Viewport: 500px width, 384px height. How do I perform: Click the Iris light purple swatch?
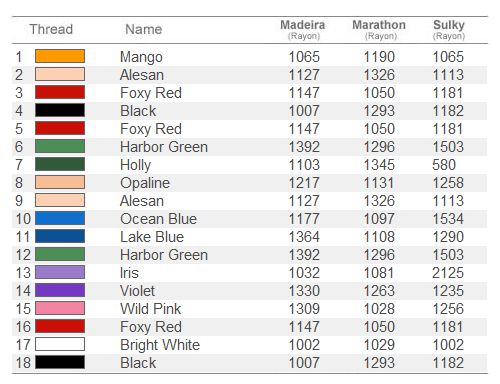[x=60, y=272]
